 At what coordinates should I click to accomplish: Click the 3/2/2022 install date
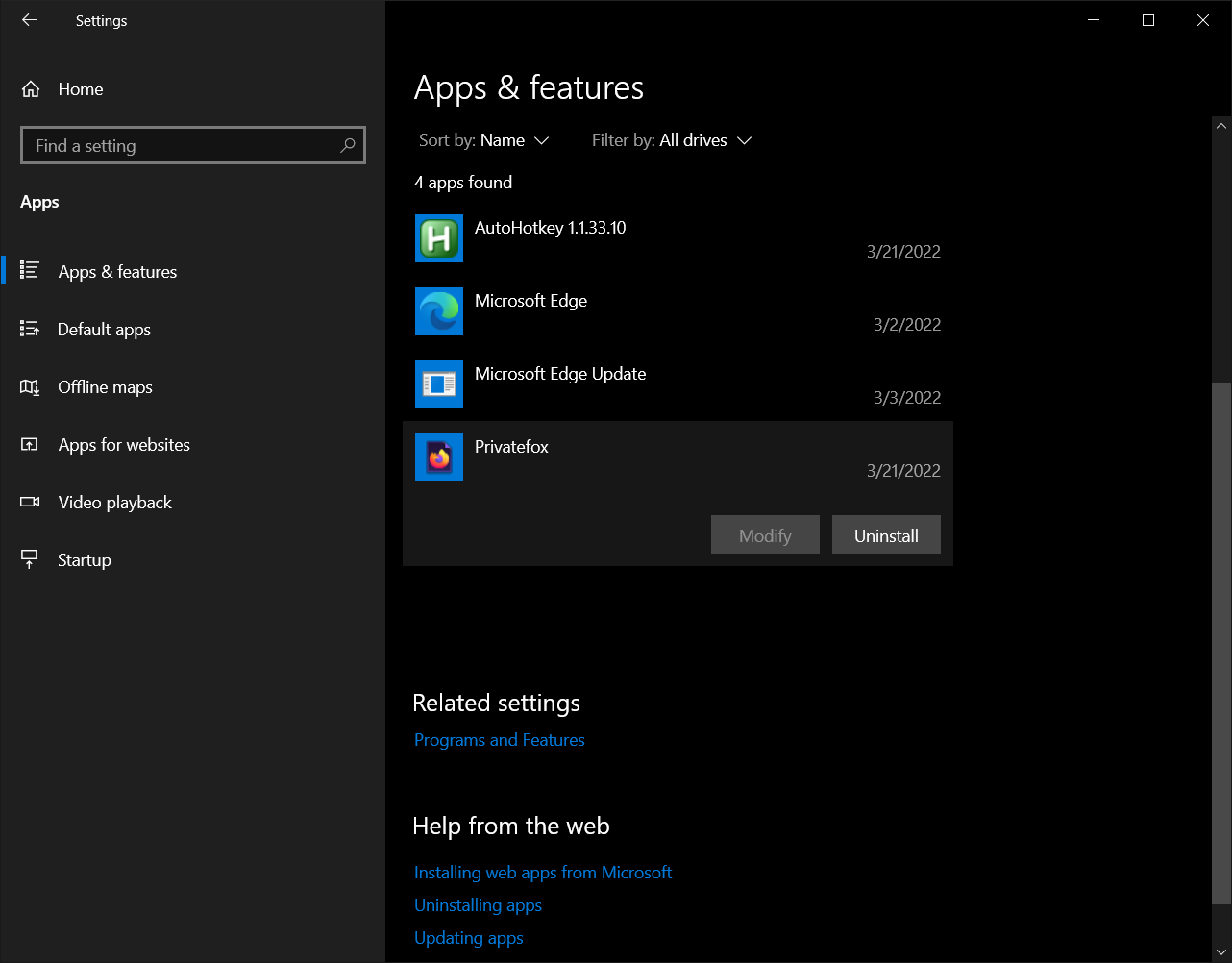(x=907, y=325)
